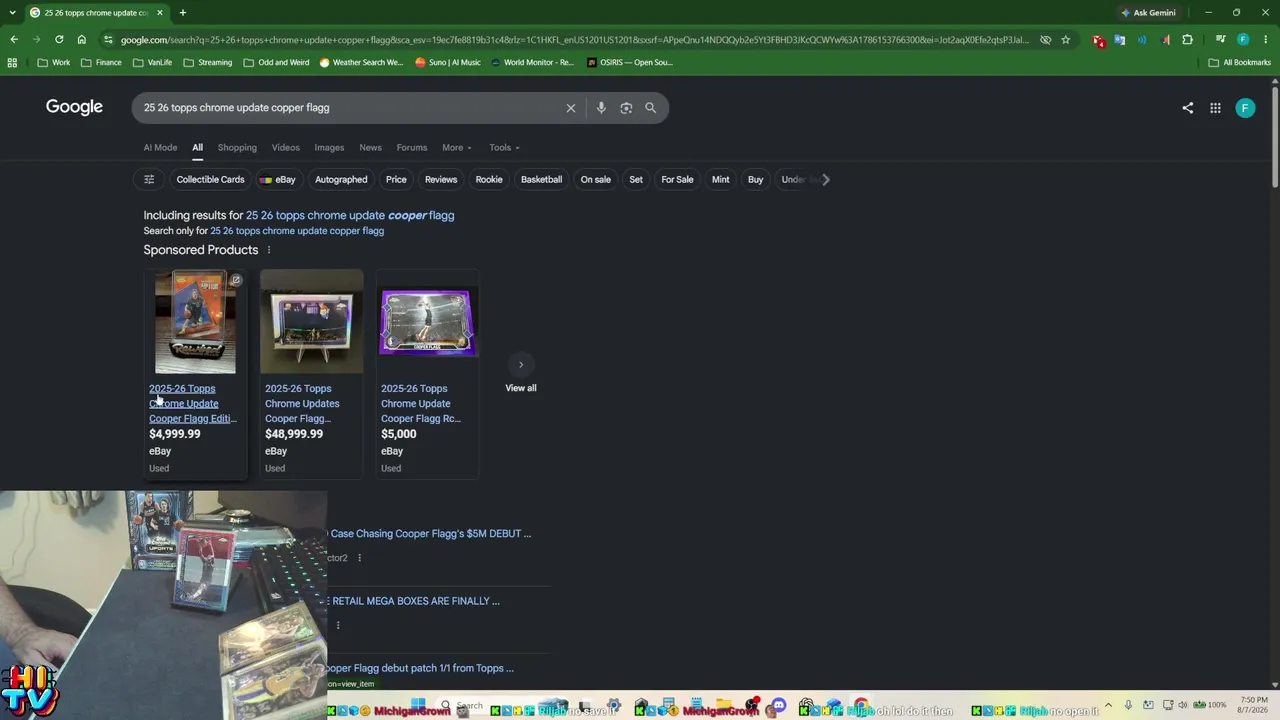The width and height of the screenshot is (1280, 720).
Task: Open the search filters slider icon
Action: coord(149,180)
